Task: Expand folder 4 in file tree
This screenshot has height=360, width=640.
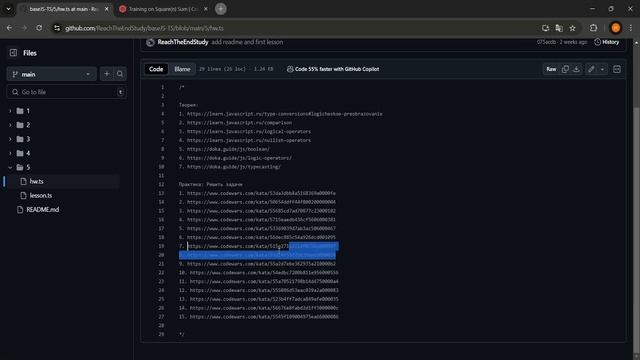Action: click(10, 153)
